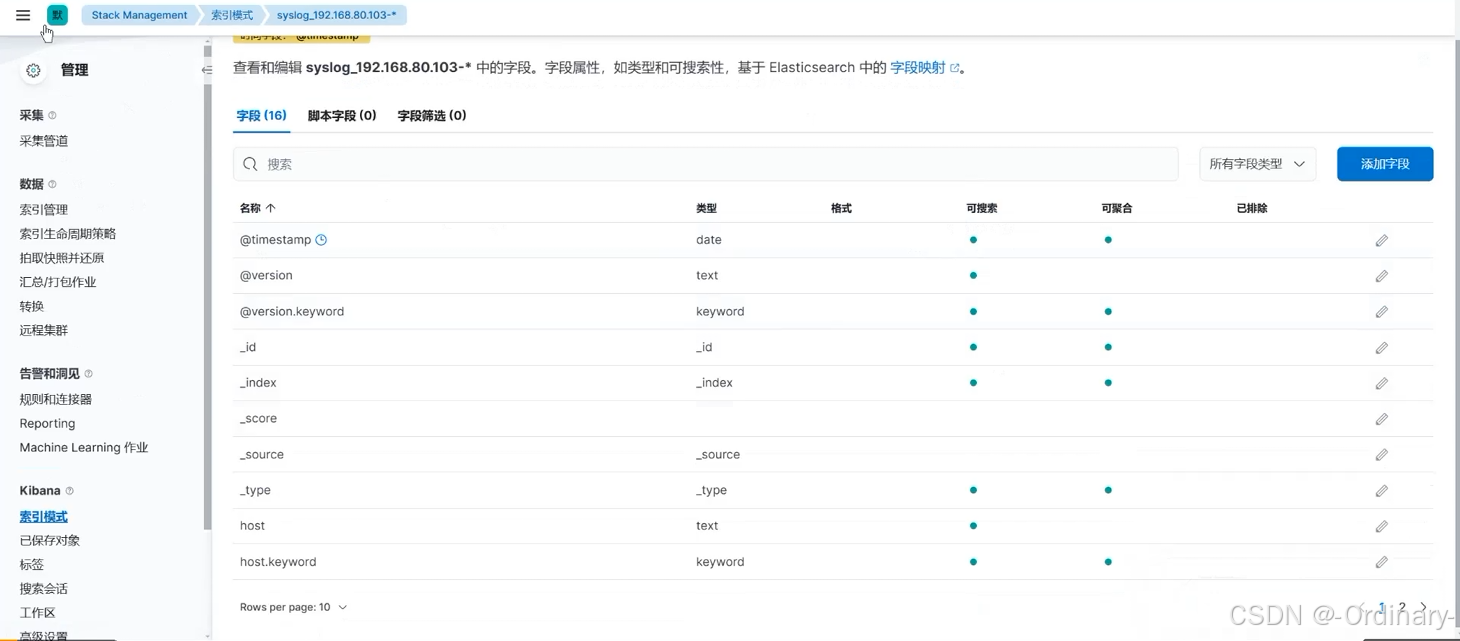
Task: Open 汇总/打包作业 in the sidebar
Action: [58, 282]
